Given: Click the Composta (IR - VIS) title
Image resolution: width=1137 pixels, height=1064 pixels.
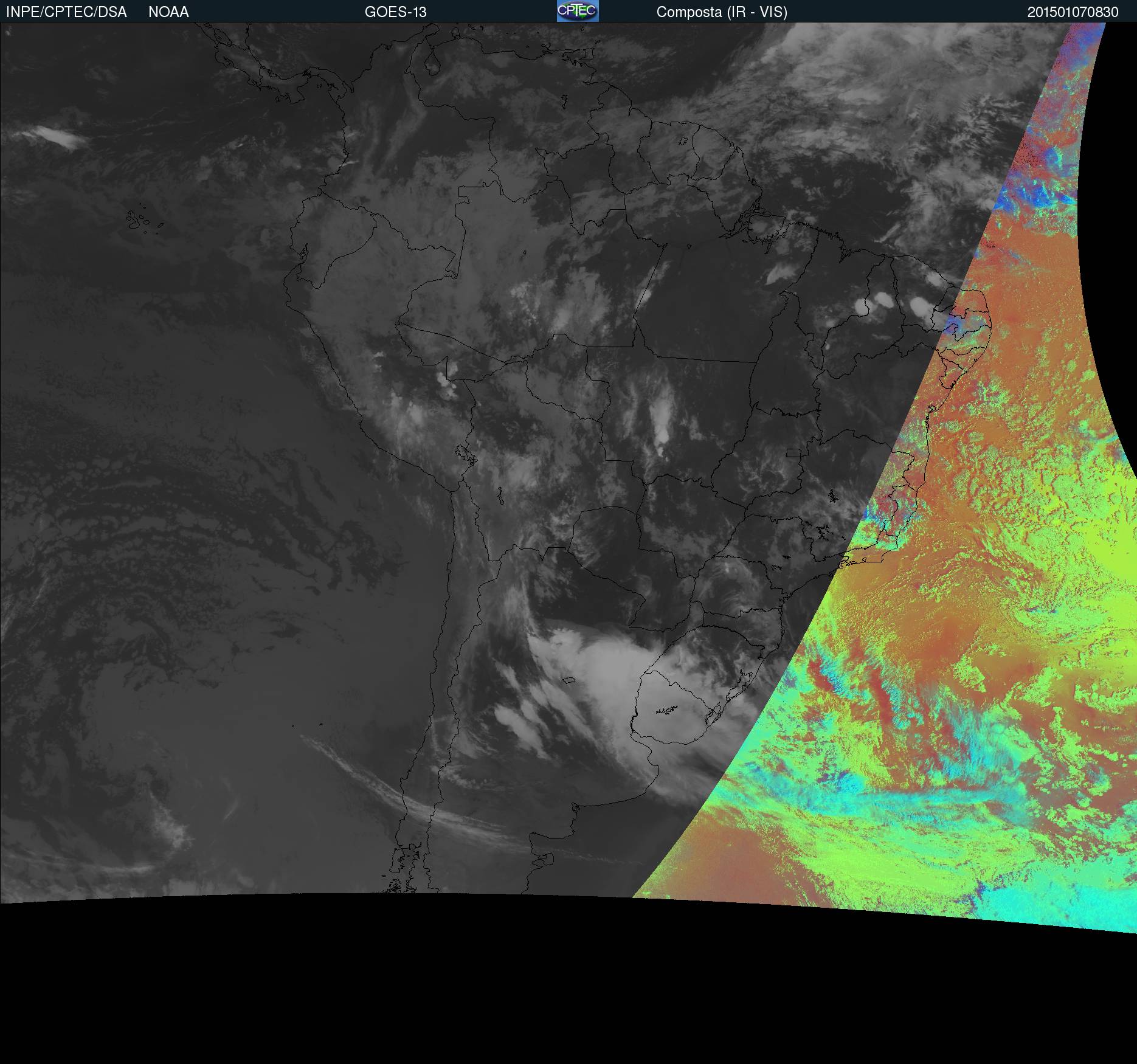Looking at the screenshot, I should pyautogui.click(x=722, y=12).
